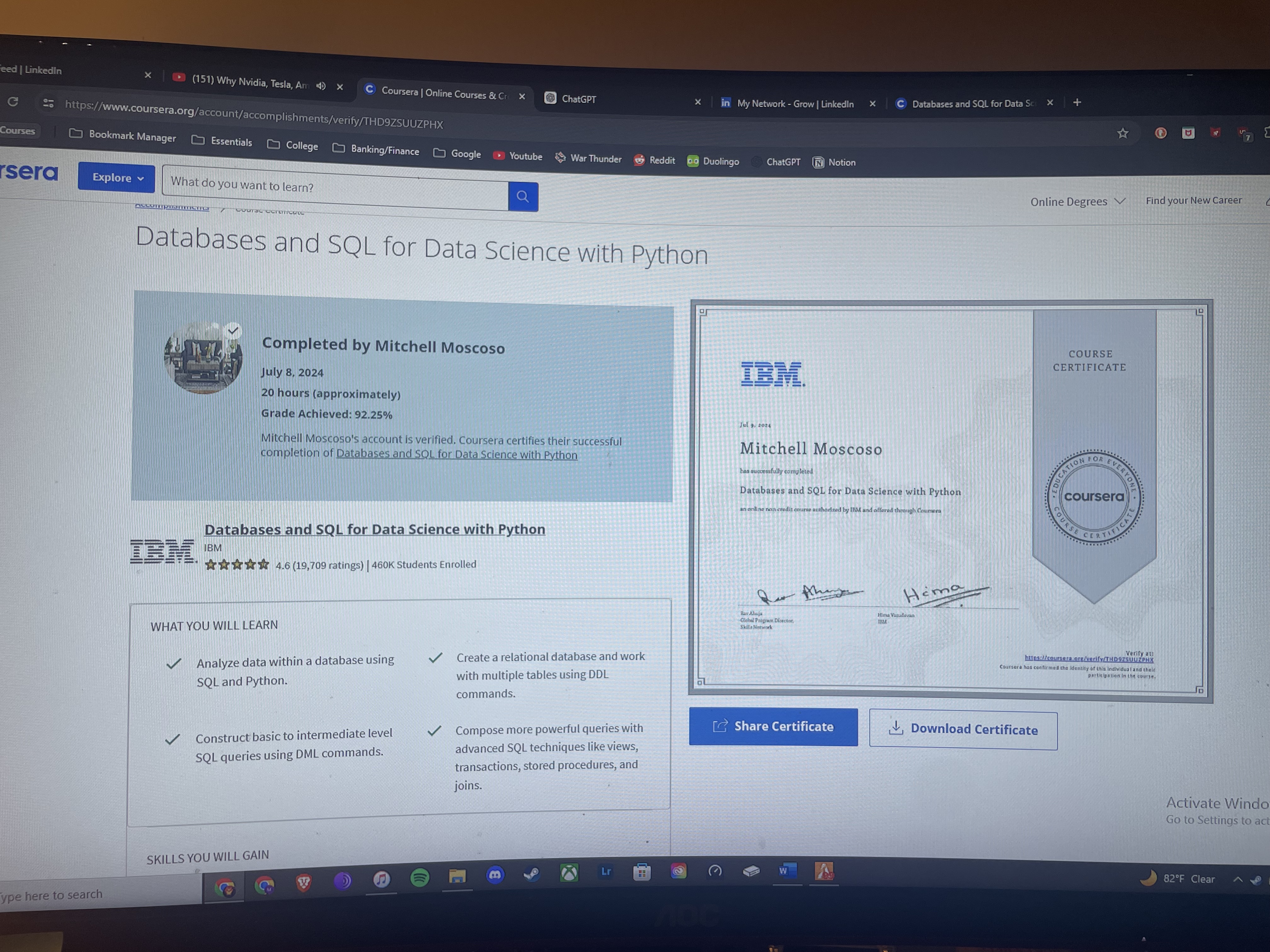Click the Coursera search magnifier button
The height and width of the screenshot is (952, 1270).
[523, 197]
